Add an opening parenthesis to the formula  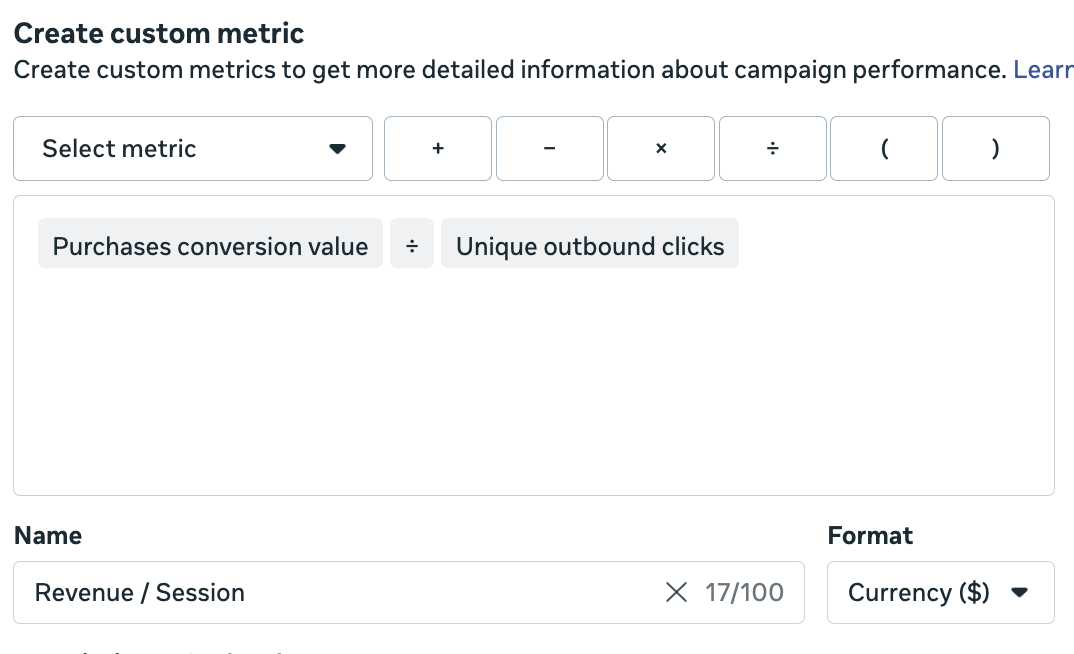tap(884, 149)
